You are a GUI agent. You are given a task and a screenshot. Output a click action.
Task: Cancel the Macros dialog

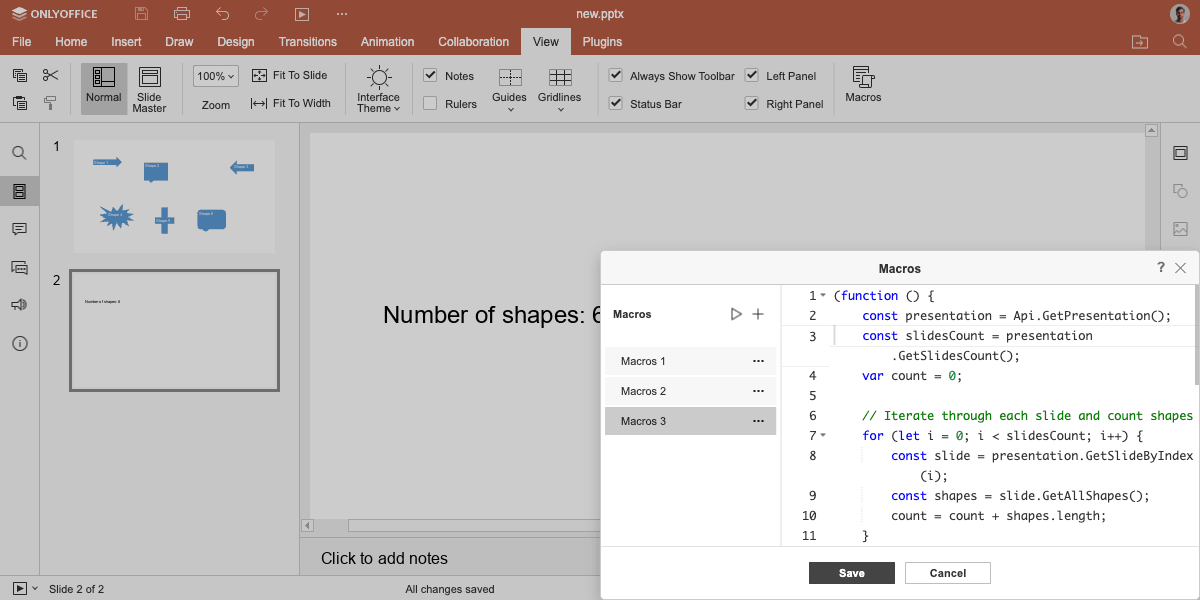(948, 573)
